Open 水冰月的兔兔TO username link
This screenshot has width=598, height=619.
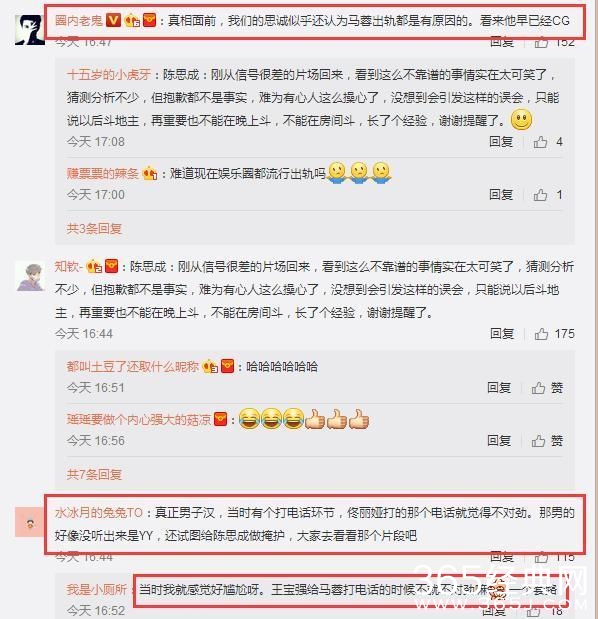[x=99, y=512]
